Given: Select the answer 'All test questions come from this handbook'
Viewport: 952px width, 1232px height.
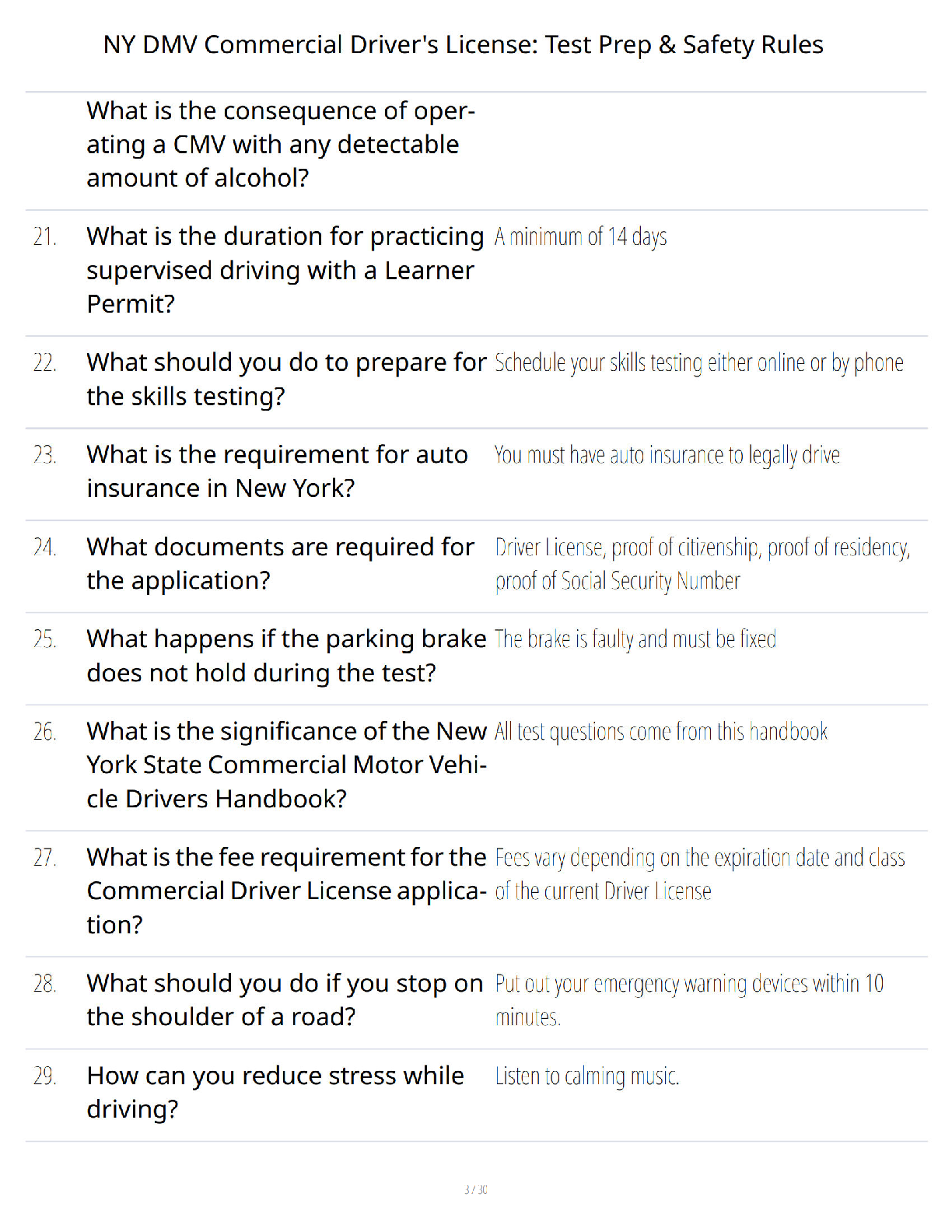Looking at the screenshot, I should pyautogui.click(x=661, y=732).
